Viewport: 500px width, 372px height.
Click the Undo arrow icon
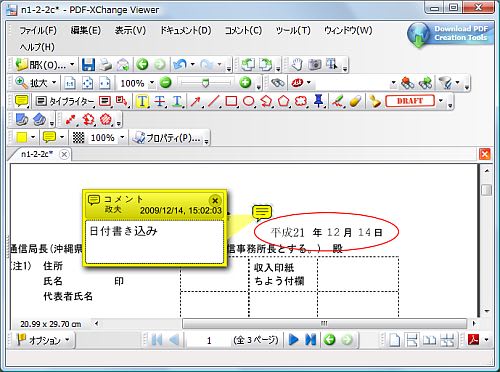[x=179, y=65]
